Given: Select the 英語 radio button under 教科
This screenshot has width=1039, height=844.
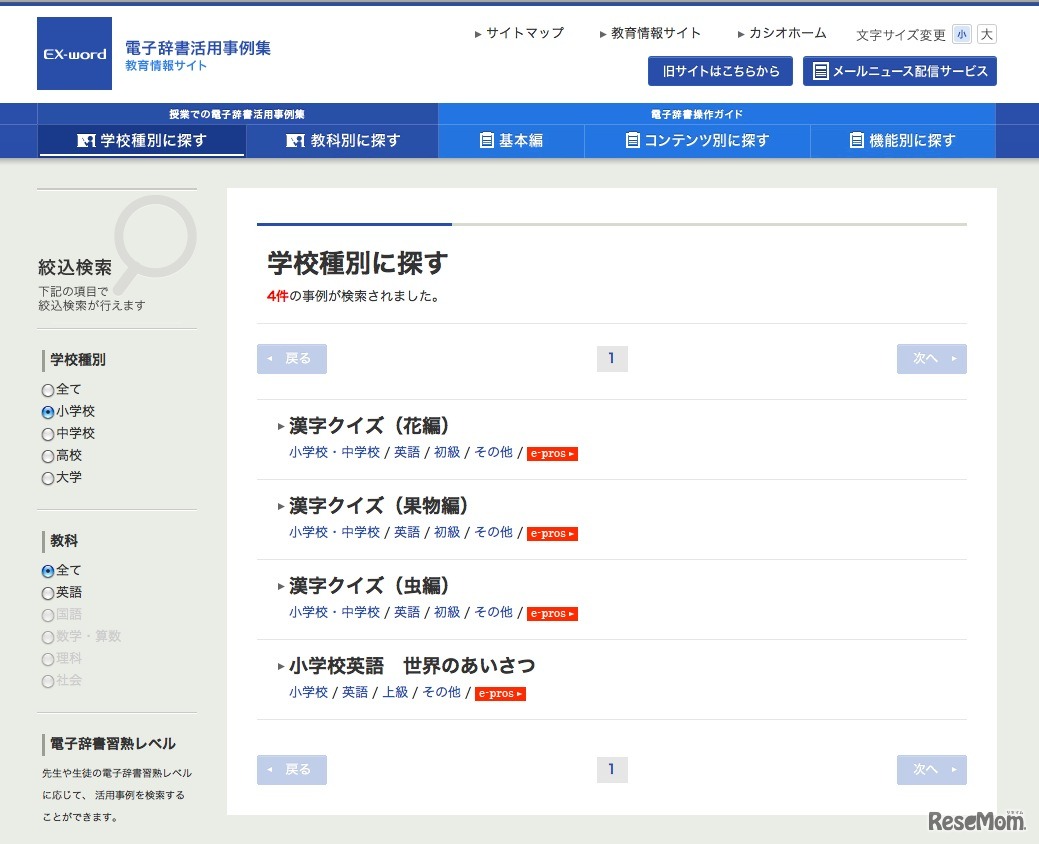Looking at the screenshot, I should [x=47, y=592].
